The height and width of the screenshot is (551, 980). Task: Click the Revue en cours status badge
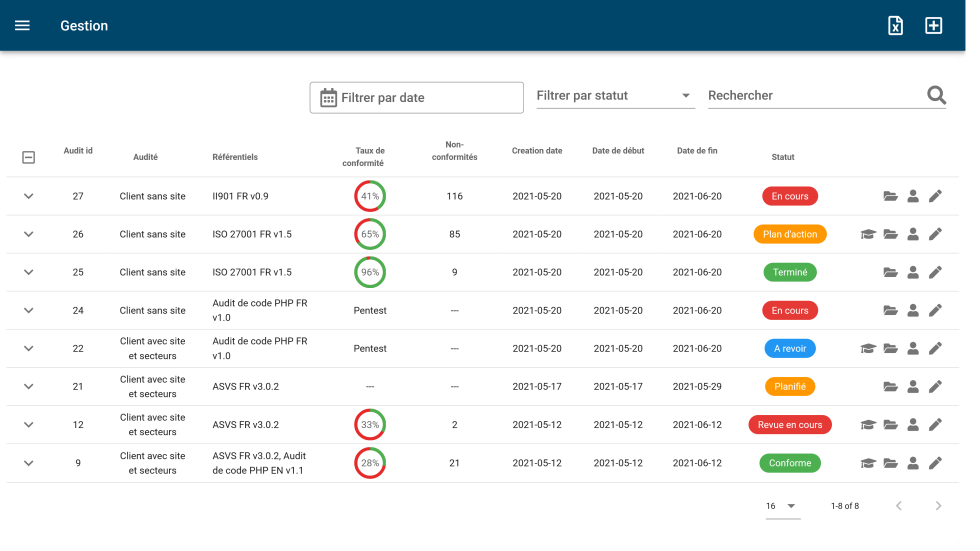point(789,425)
